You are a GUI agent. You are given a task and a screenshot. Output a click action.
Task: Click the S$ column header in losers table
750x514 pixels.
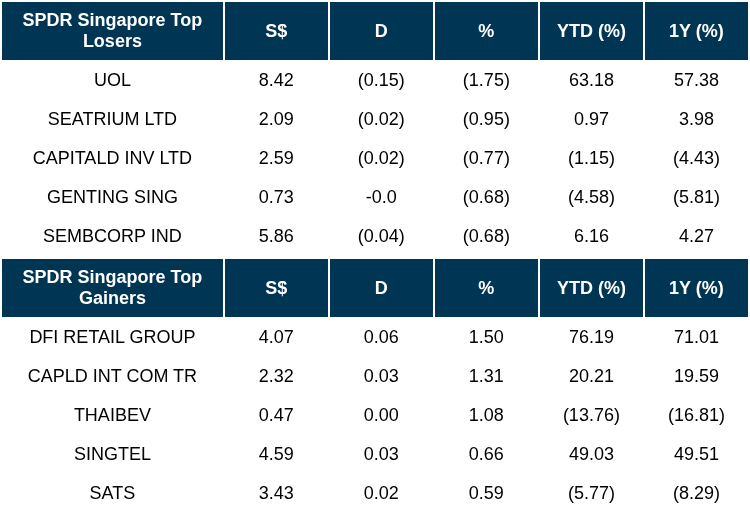[276, 31]
